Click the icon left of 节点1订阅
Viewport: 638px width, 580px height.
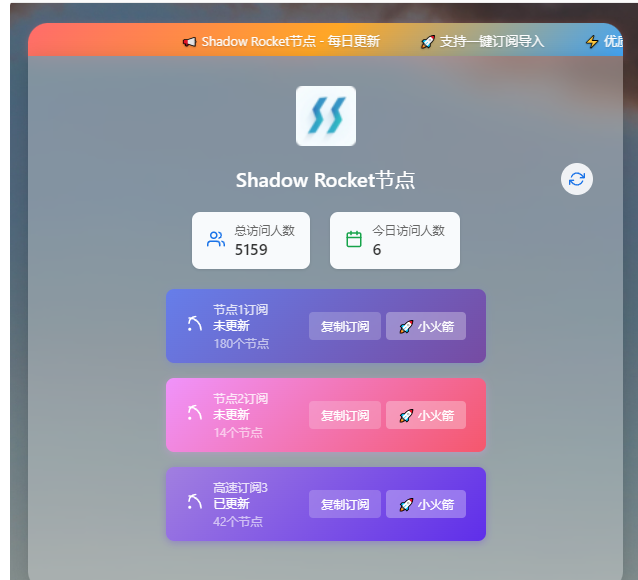194,323
